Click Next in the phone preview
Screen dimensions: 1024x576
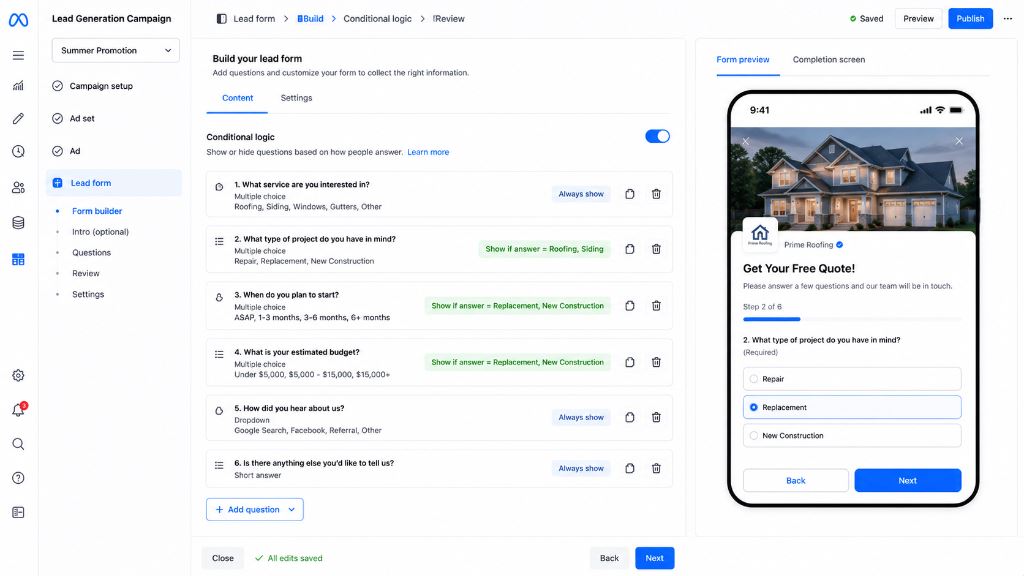point(908,481)
